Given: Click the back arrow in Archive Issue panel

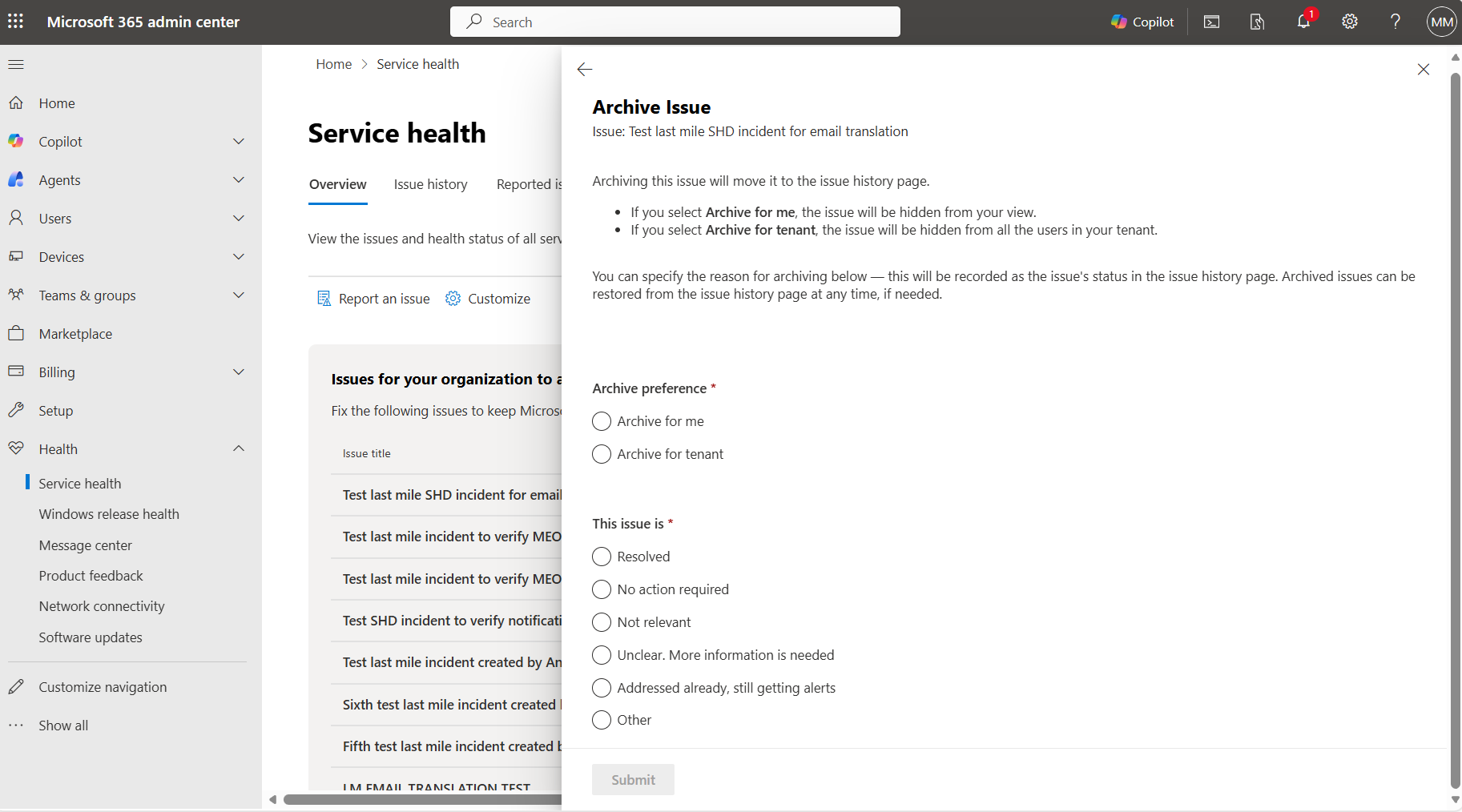Looking at the screenshot, I should click(x=584, y=70).
